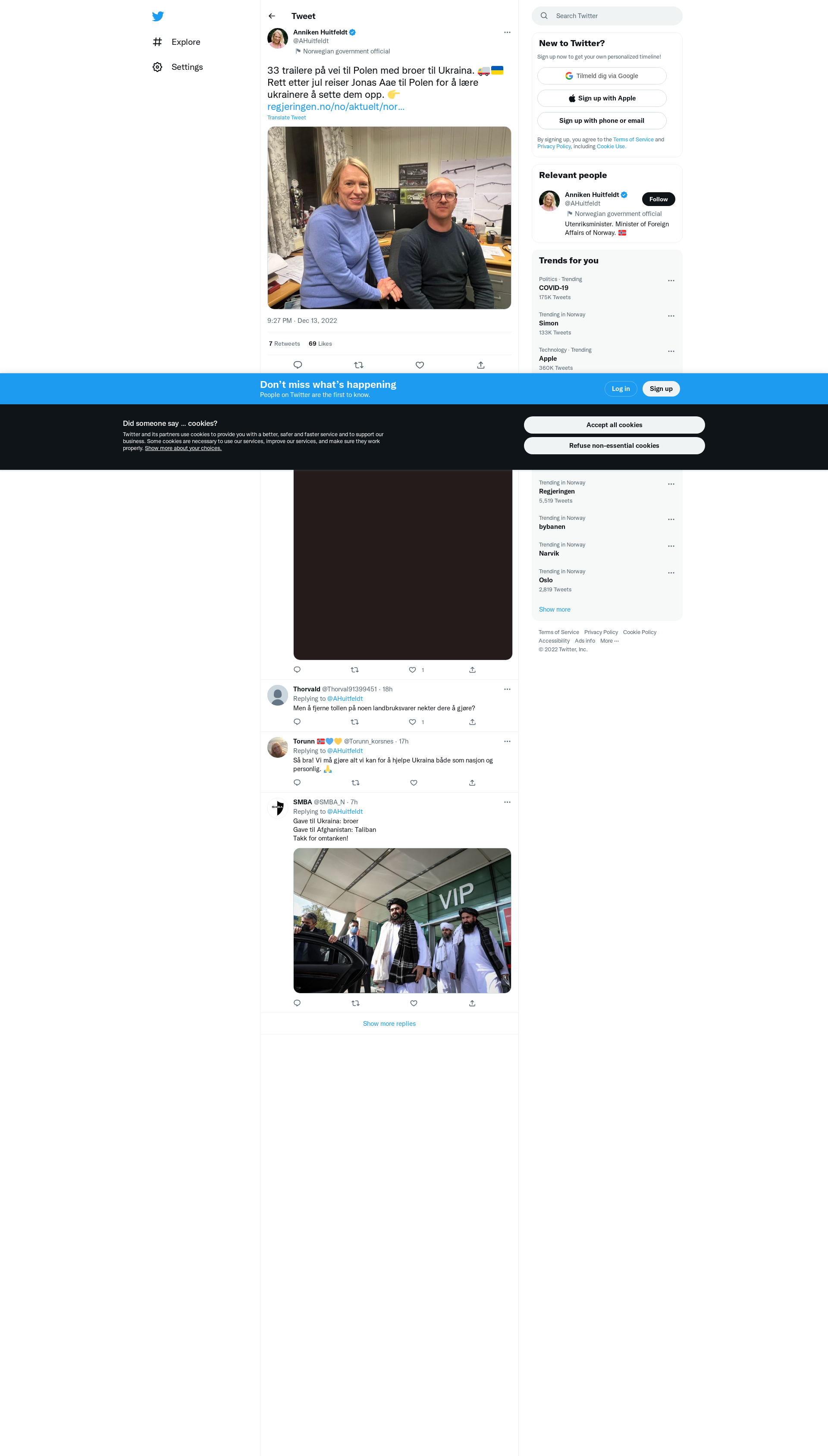Accept all cookies

(x=614, y=425)
